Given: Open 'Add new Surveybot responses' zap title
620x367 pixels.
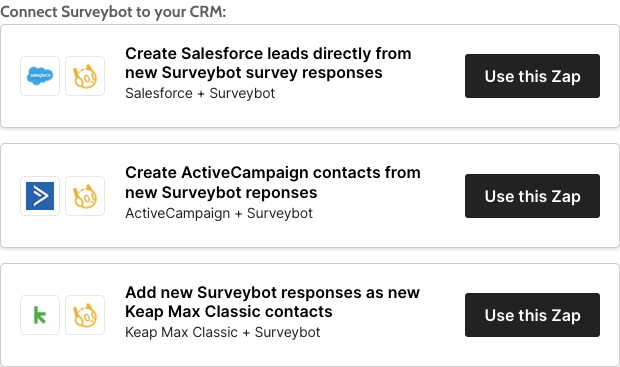Looking at the screenshot, I should (x=272, y=302).
